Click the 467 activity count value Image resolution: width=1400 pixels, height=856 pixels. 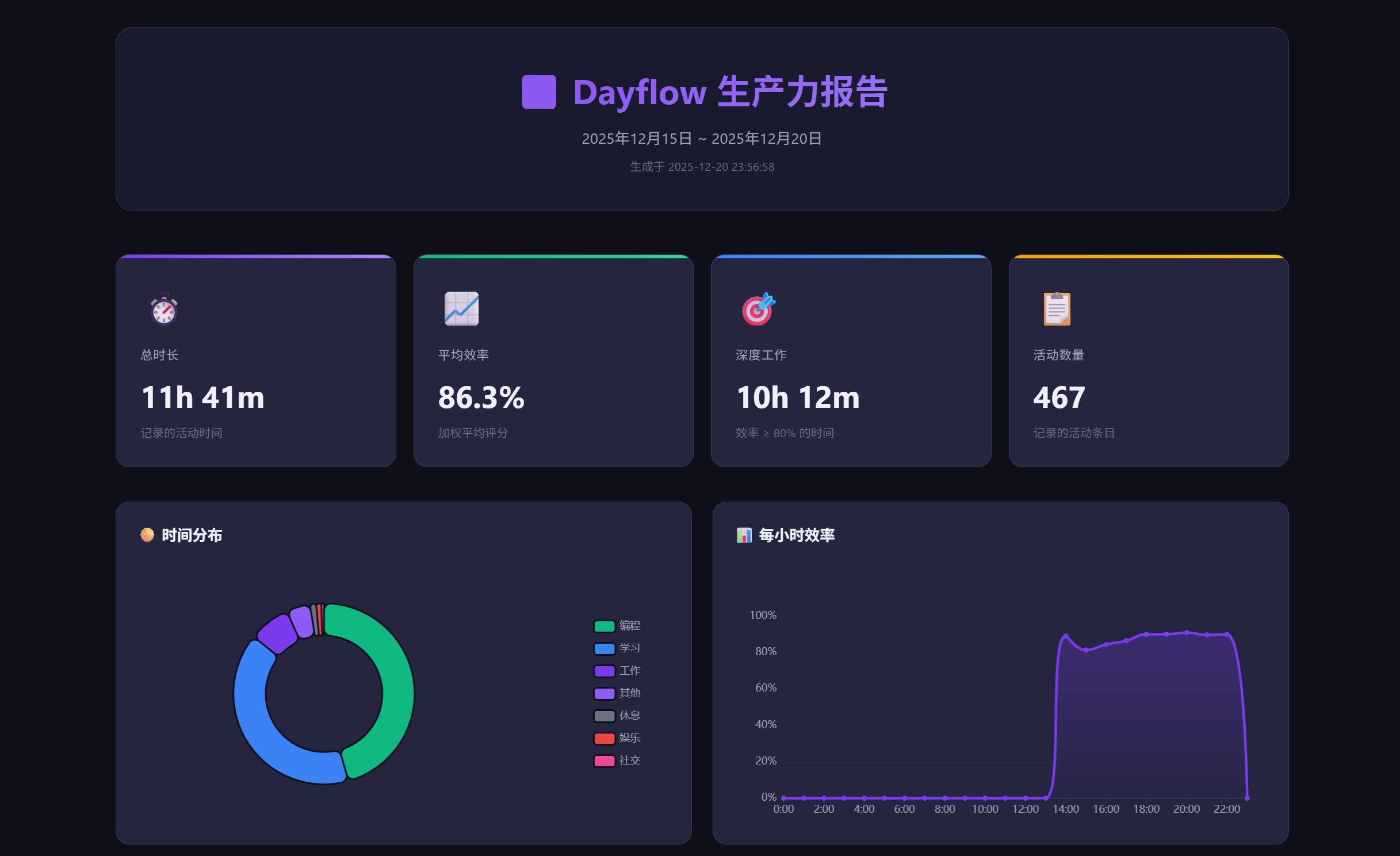tap(1059, 398)
